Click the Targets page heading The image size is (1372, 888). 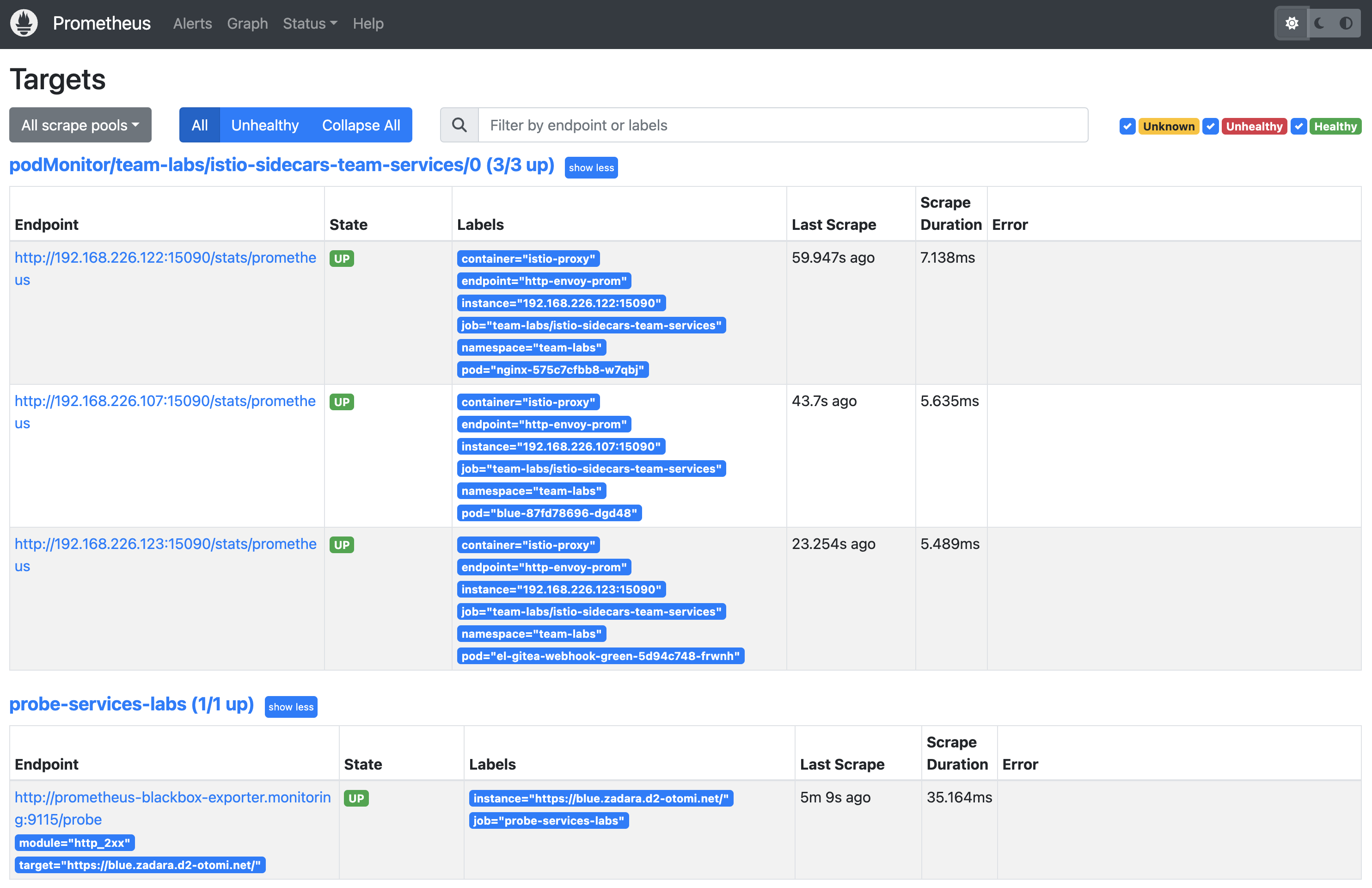(x=58, y=80)
